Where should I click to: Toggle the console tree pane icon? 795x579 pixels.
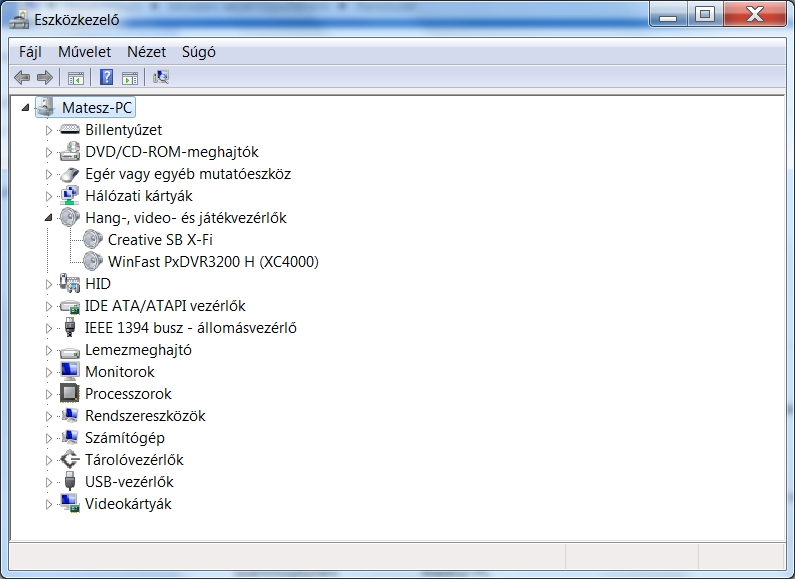click(x=76, y=78)
